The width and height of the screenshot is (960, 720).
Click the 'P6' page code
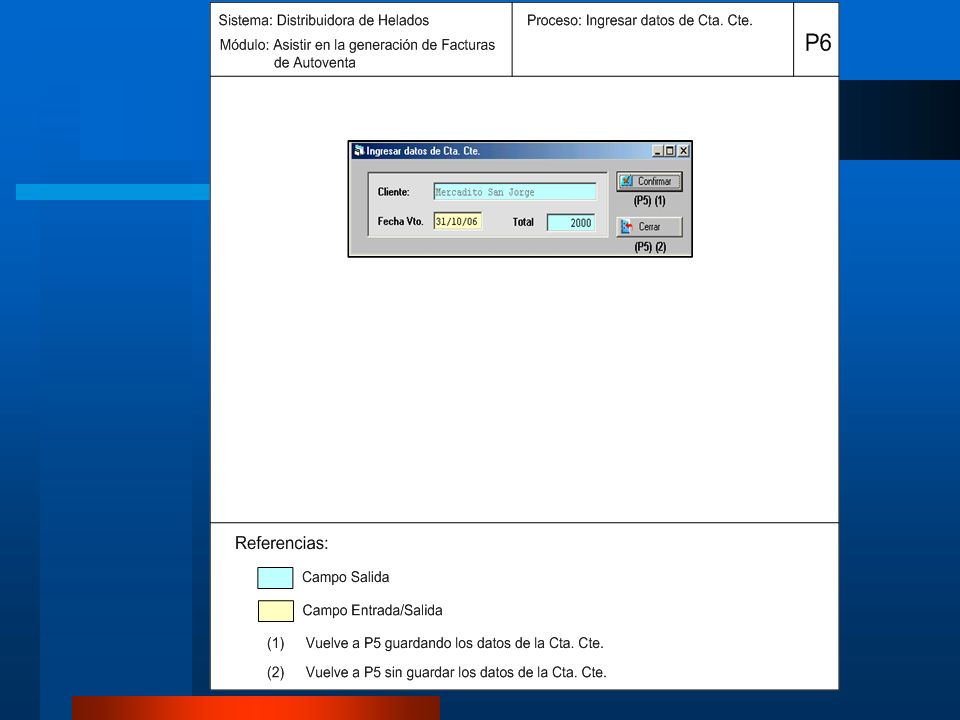click(817, 43)
